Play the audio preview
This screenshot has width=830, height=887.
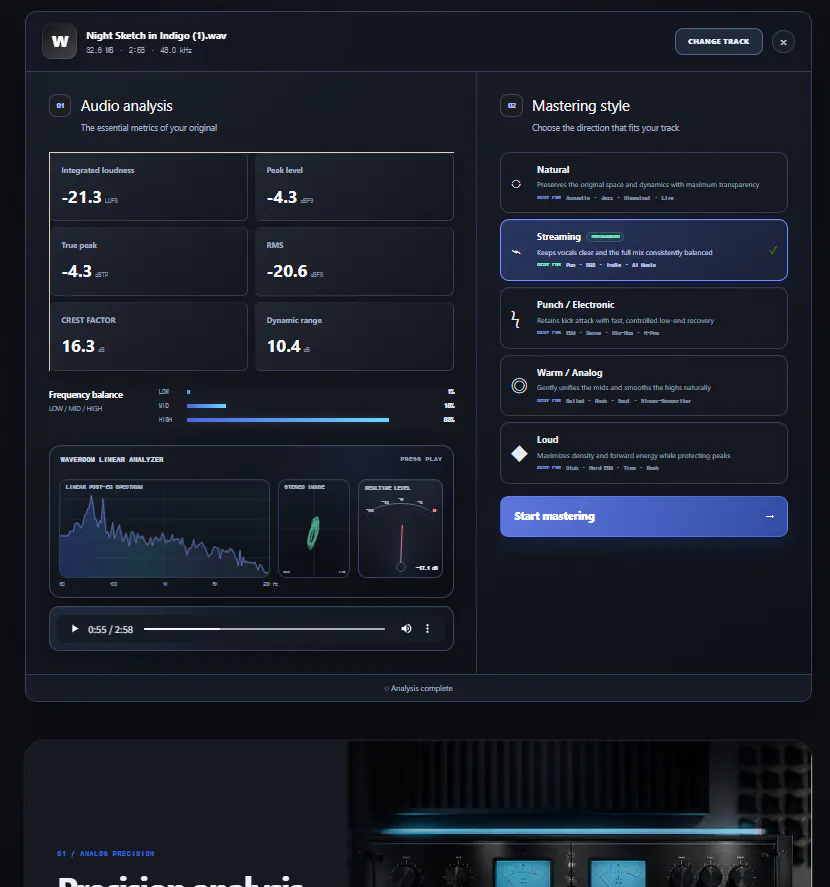click(75, 628)
